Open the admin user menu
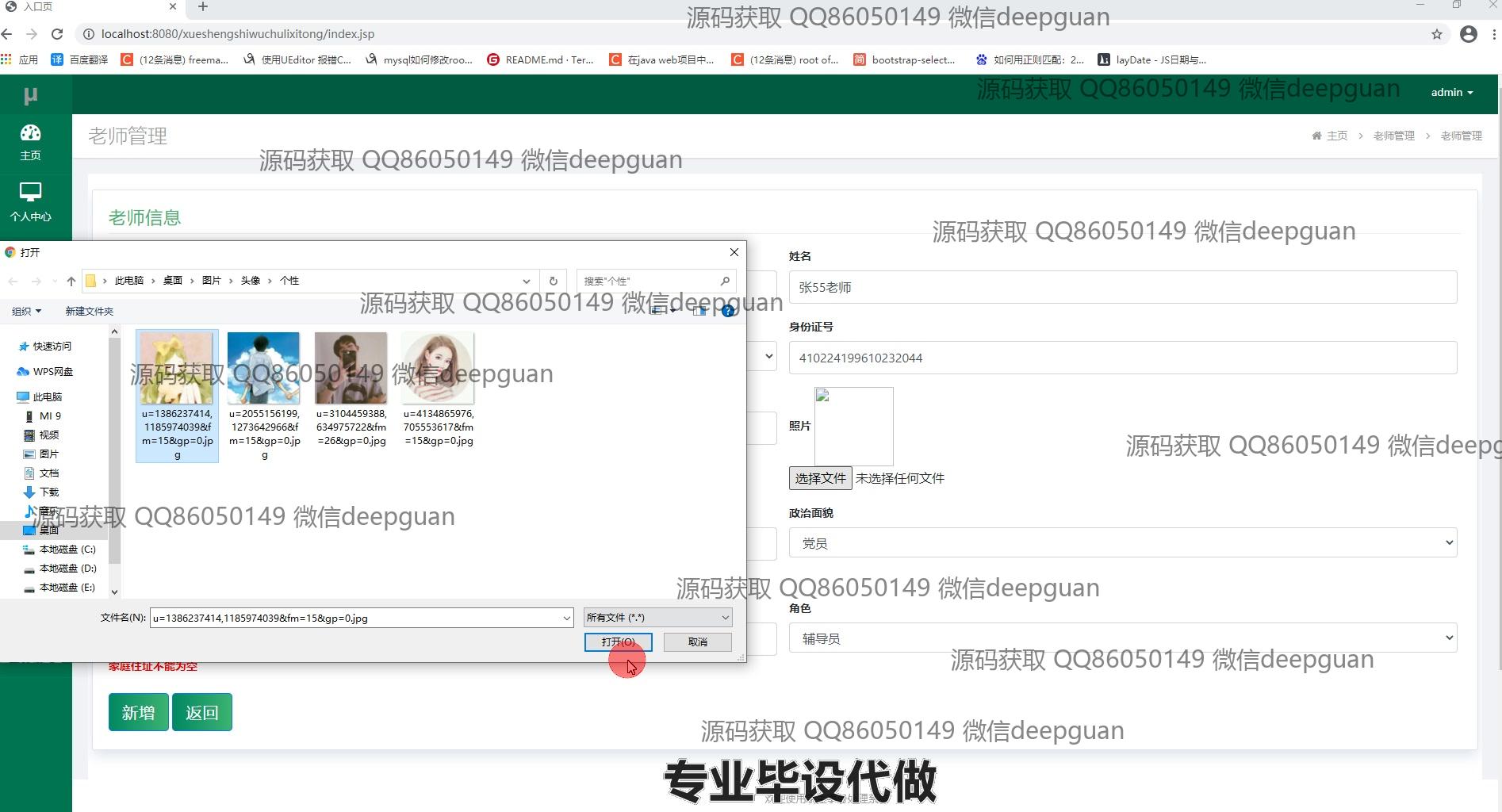This screenshot has height=812, width=1502. (1451, 93)
